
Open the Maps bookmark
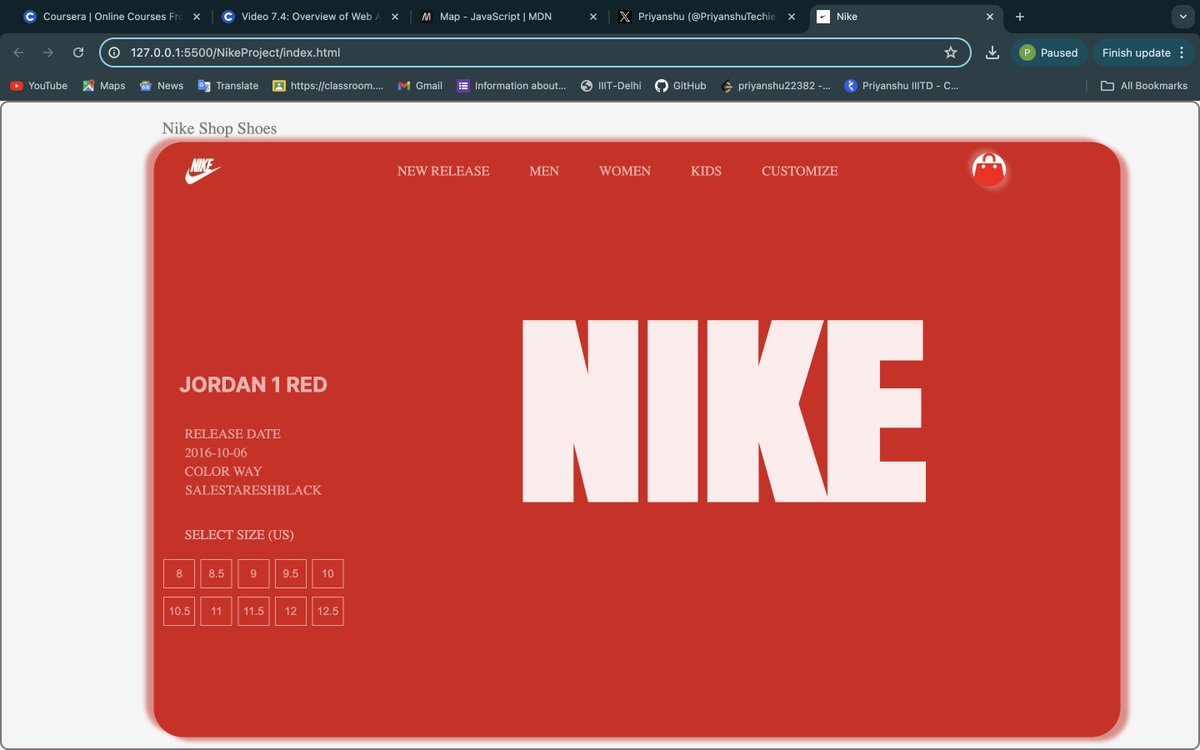point(104,86)
